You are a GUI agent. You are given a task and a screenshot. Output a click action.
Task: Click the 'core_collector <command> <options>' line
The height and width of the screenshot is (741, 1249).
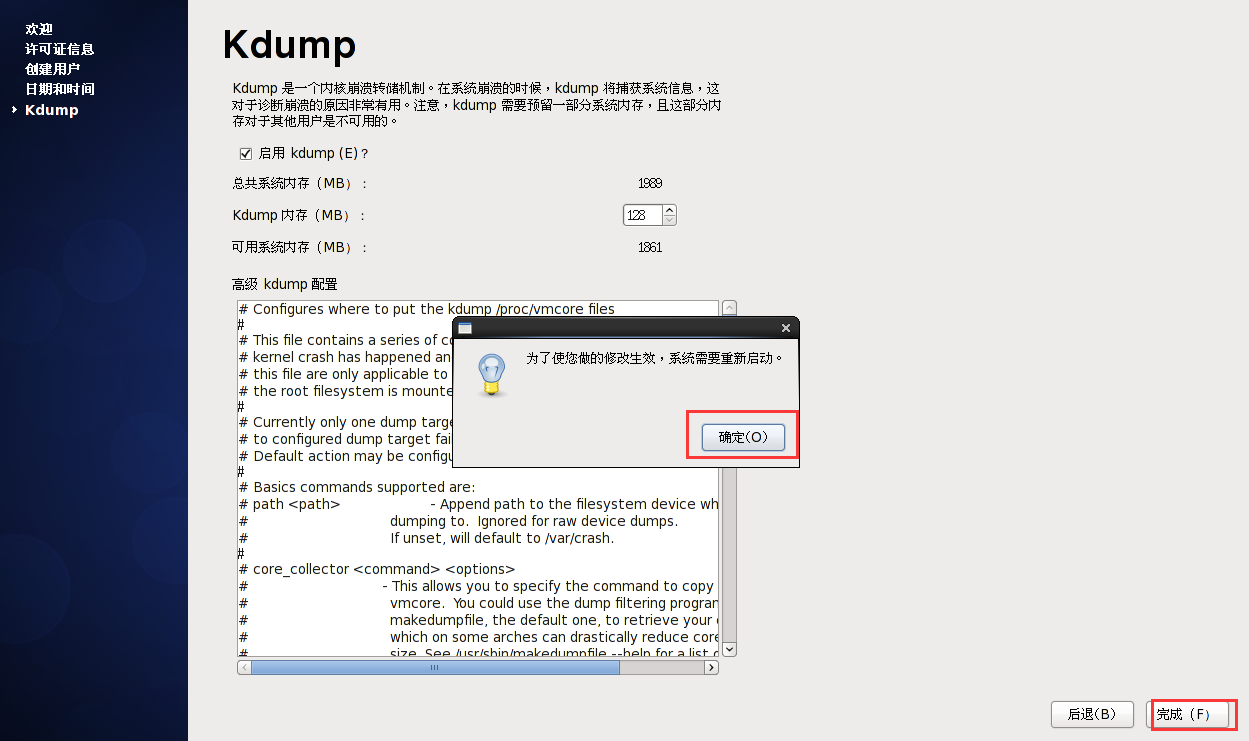click(377, 569)
